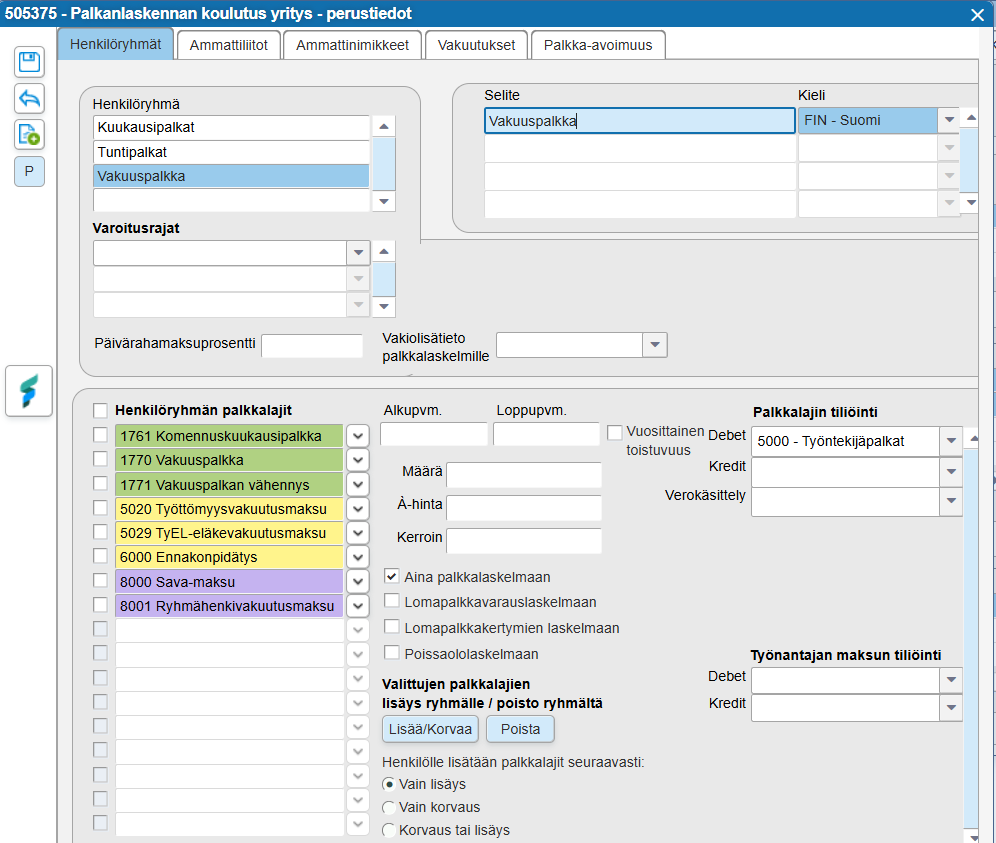
Task: Tick checkbox for 1770 Vakuuspalkka
Action: pos(100,459)
